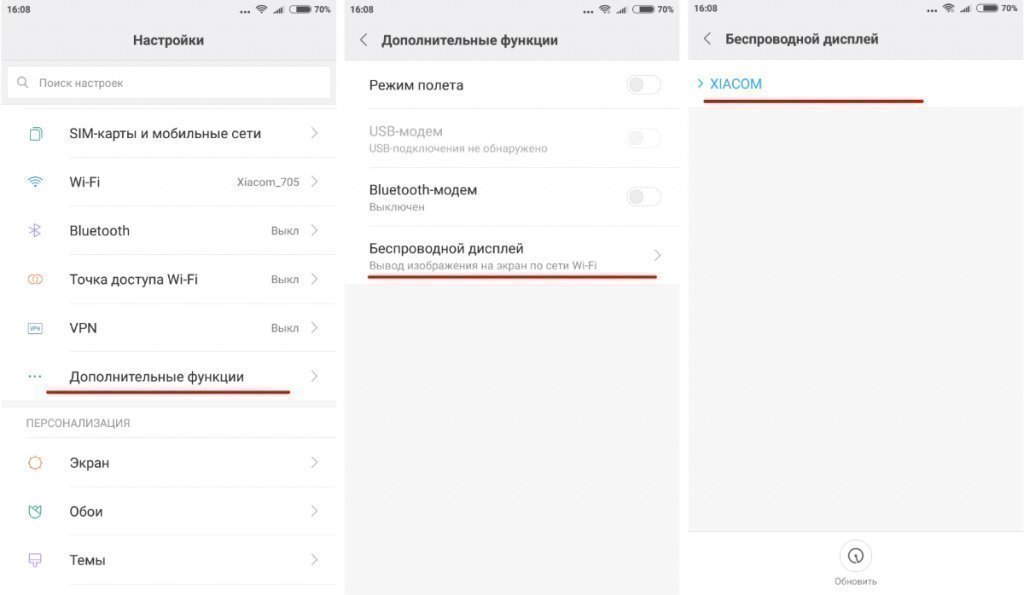Tap the Экран screen icon

tap(35, 463)
